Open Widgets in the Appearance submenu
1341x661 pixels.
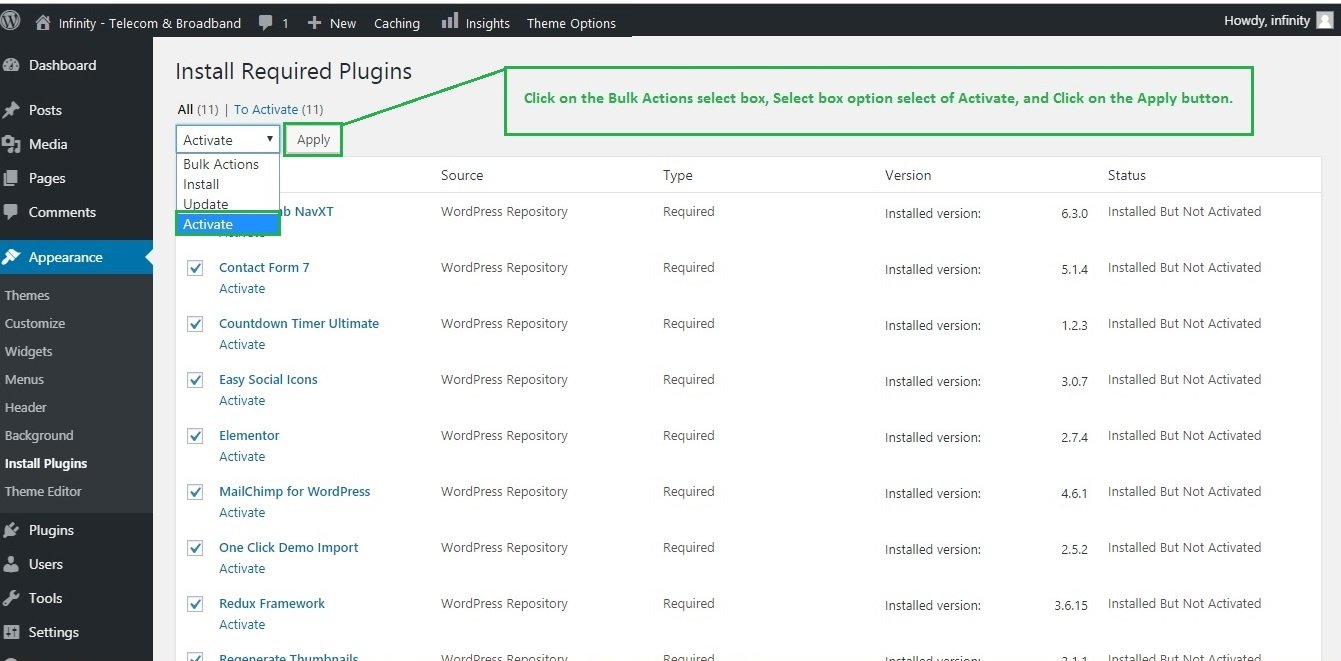click(x=29, y=351)
